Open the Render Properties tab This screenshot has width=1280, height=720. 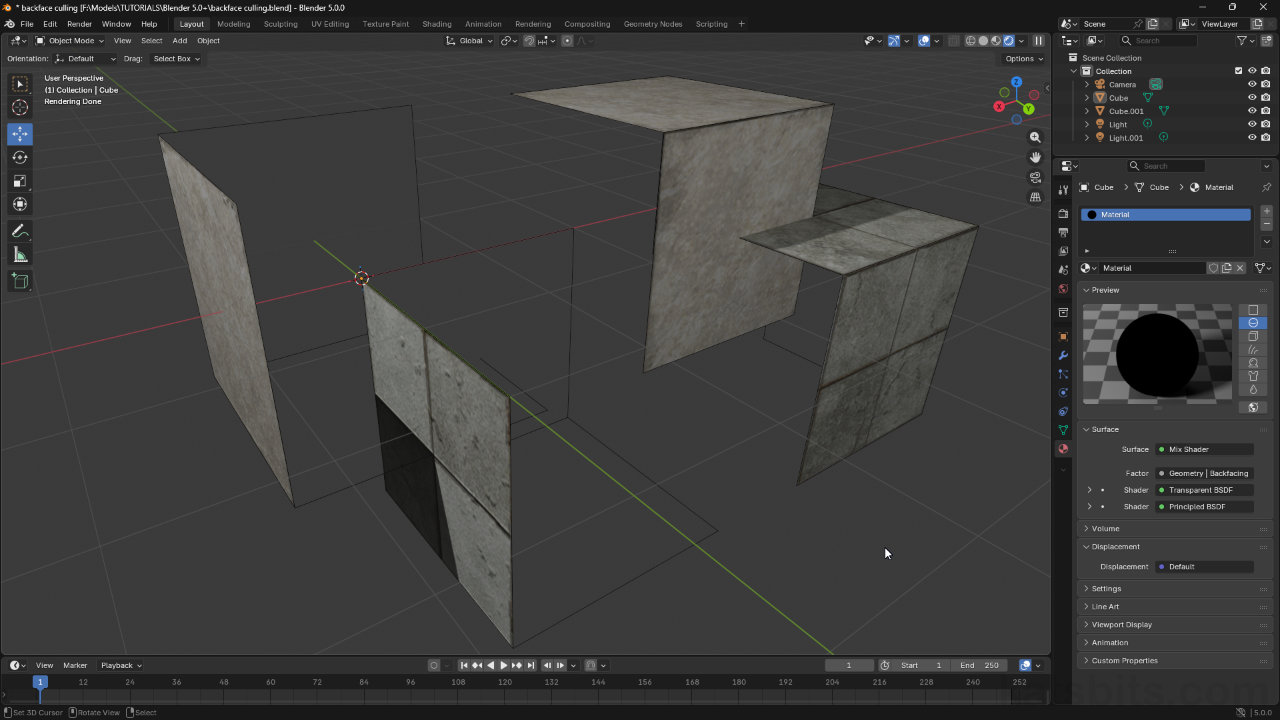(1063, 213)
